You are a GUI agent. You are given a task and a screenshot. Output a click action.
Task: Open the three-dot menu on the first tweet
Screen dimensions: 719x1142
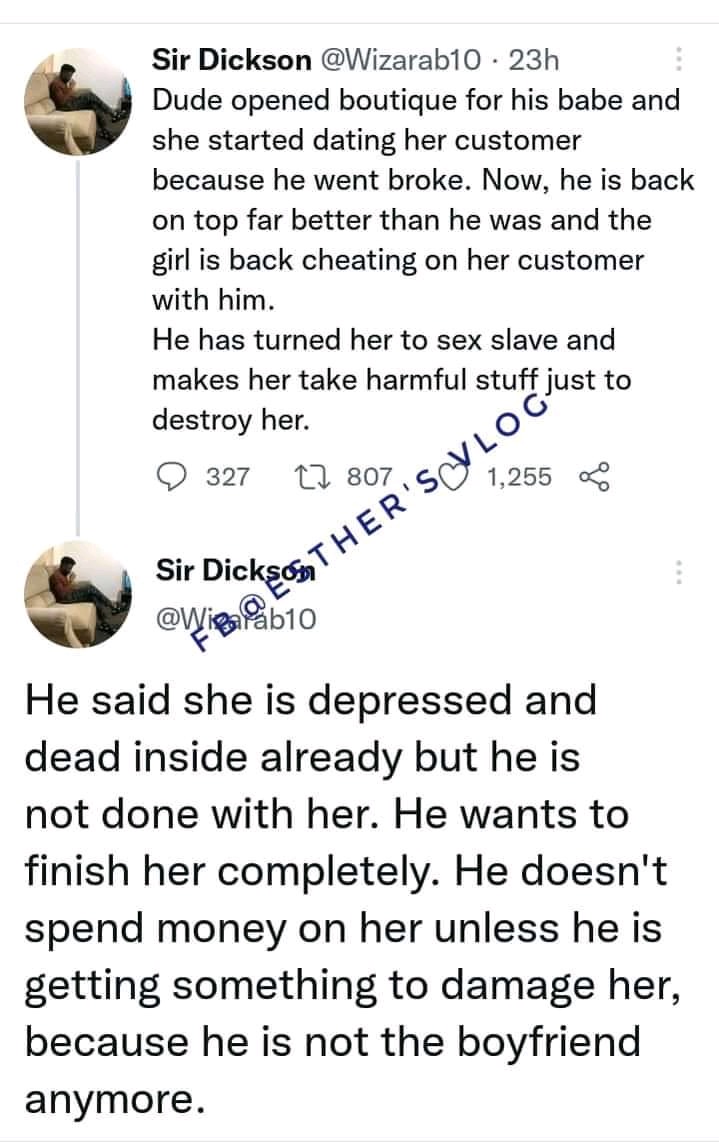coord(678,59)
